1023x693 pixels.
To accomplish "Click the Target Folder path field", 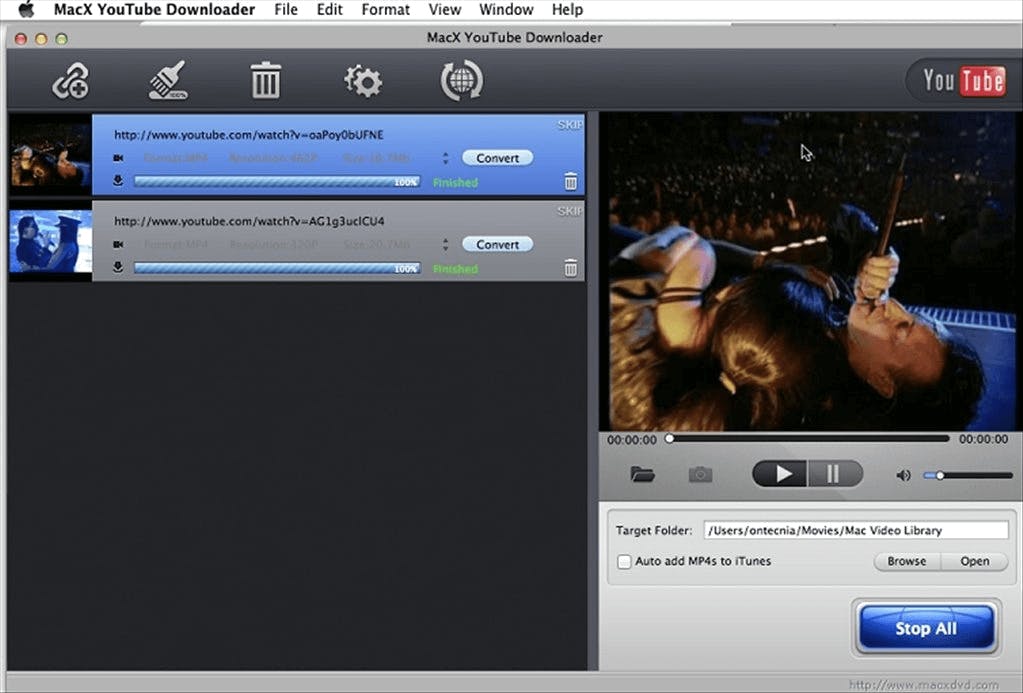I will (x=855, y=531).
